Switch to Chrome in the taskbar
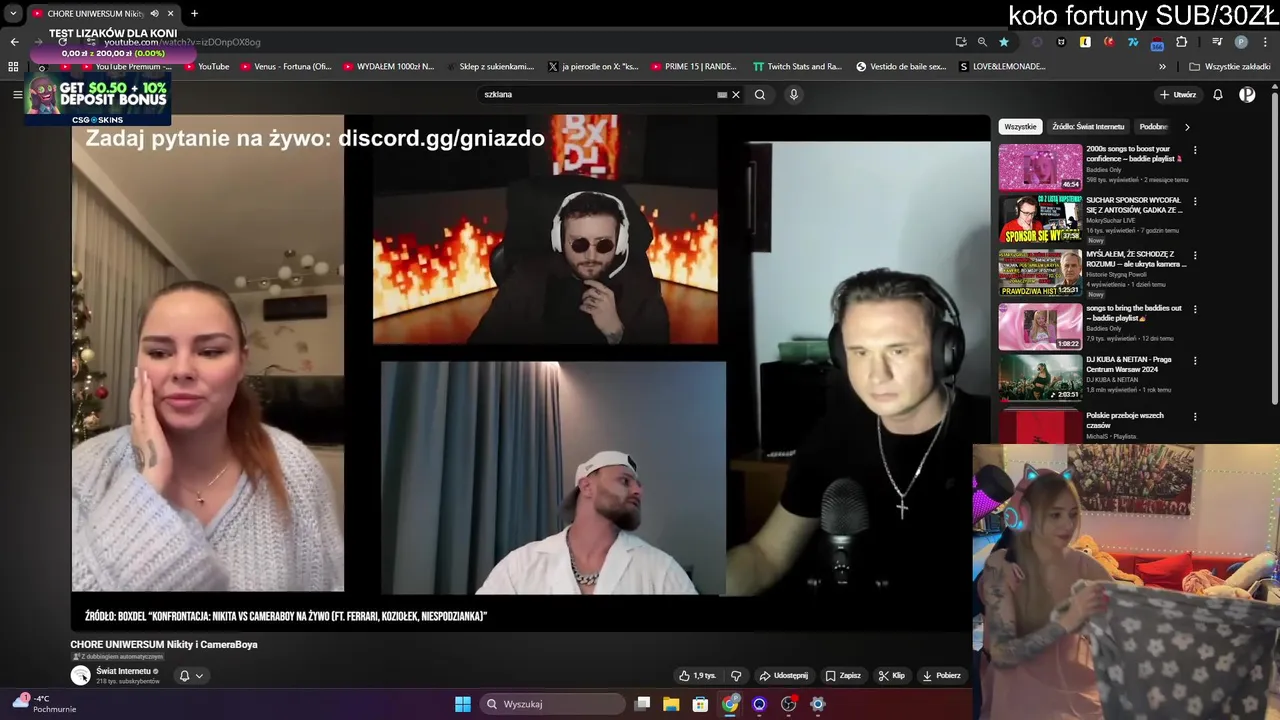Viewport: 1280px width, 720px height. tap(730, 704)
